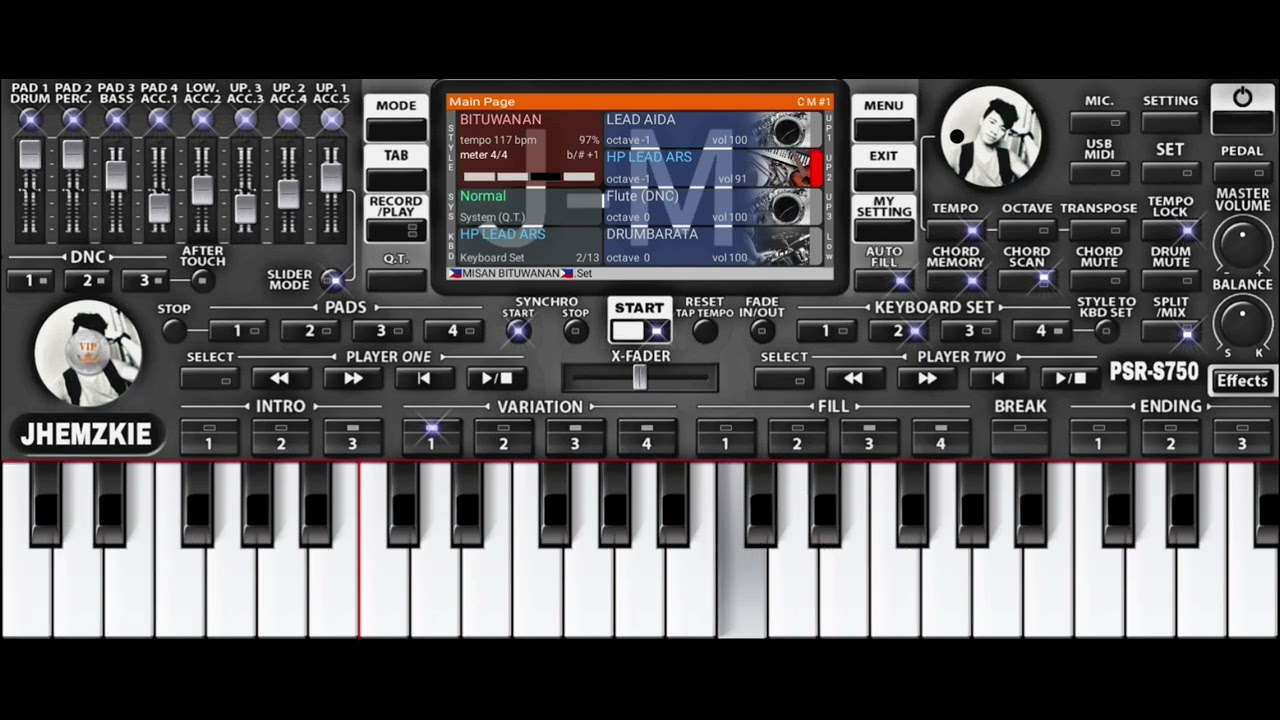Image resolution: width=1280 pixels, height=720 pixels.
Task: Fast-forward Player One
Action: coord(353,379)
